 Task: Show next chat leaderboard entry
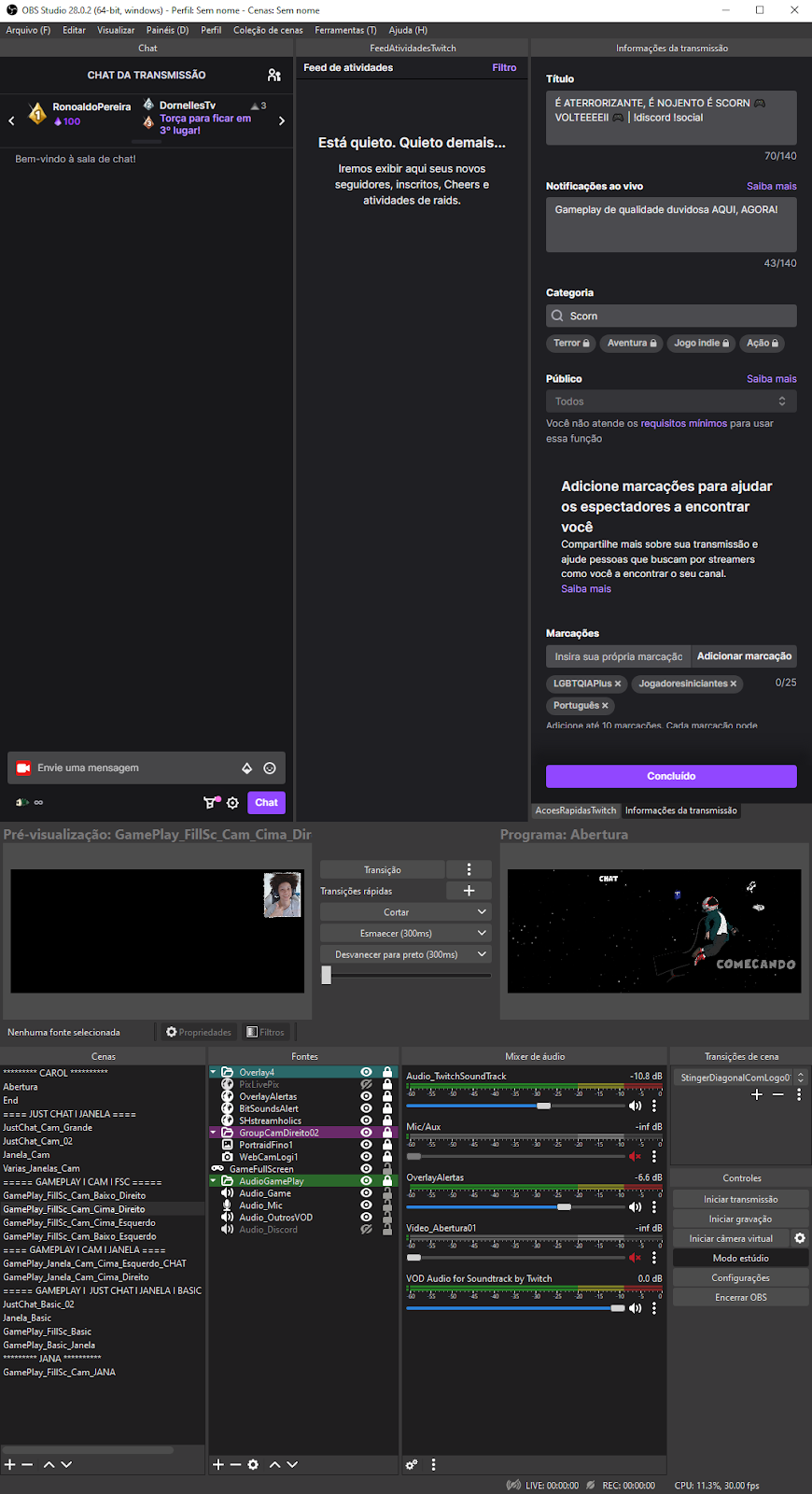(282, 120)
